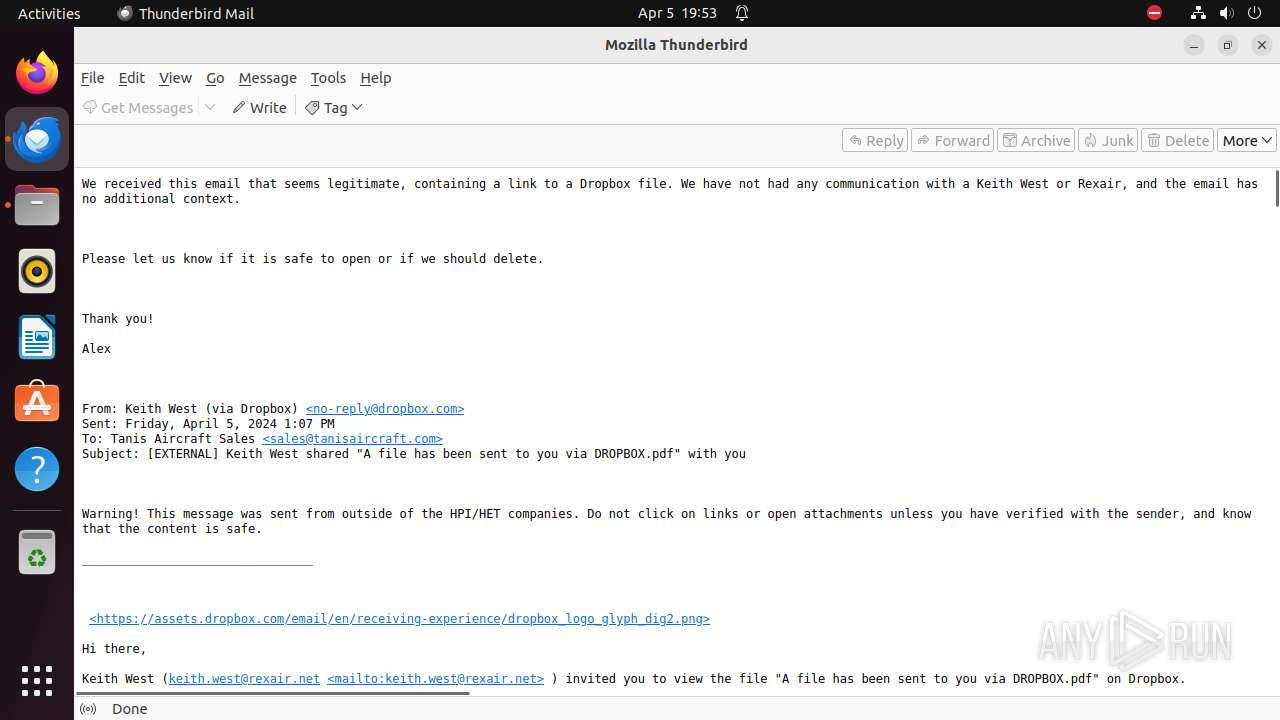This screenshot has height=720, width=1280.
Task: Open the dropbox_logo_glyph_dig2.png URL link
Action: click(400, 619)
